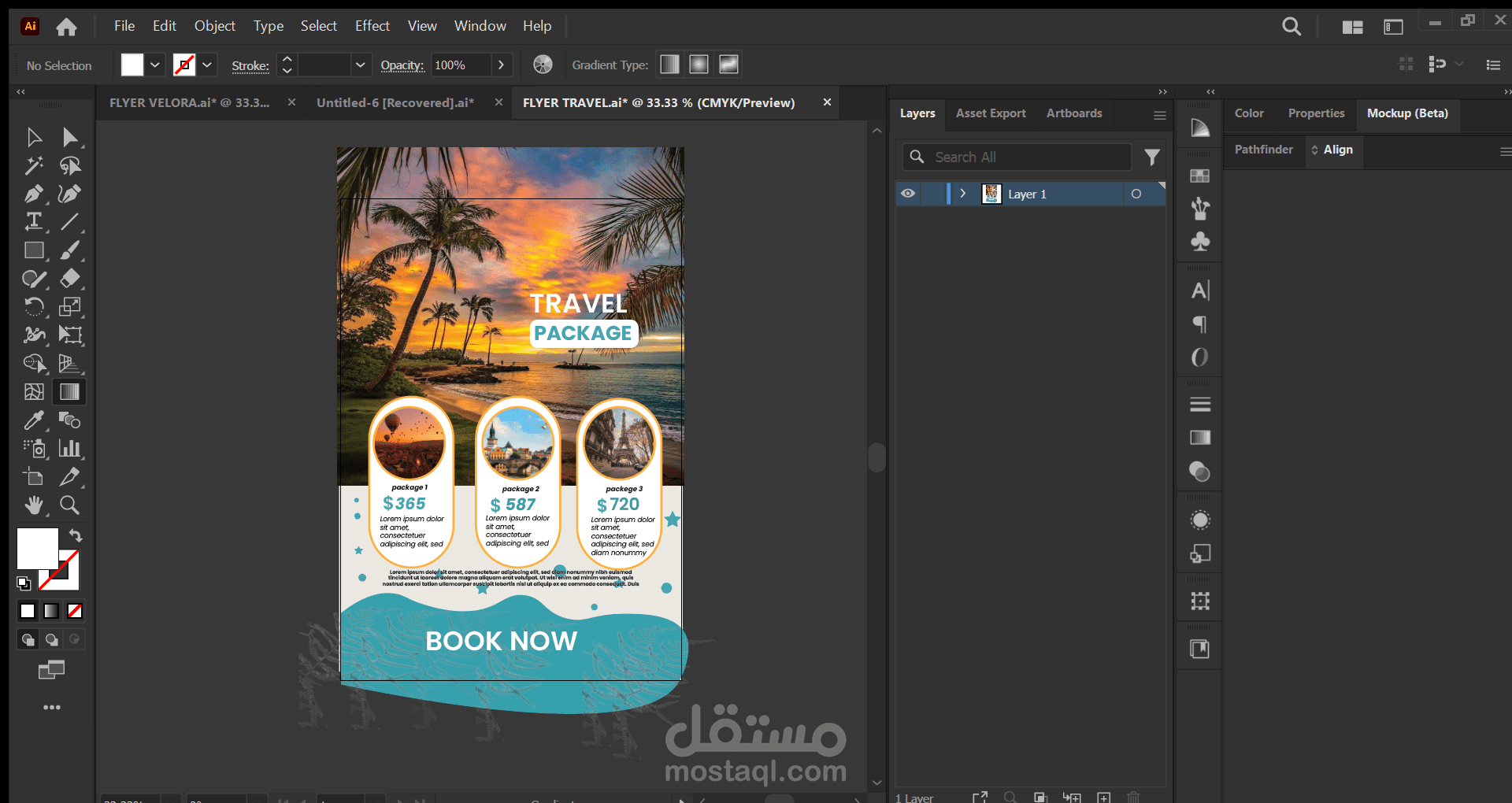Pick the Eraser tool
This screenshot has width=1512, height=803.
click(70, 279)
